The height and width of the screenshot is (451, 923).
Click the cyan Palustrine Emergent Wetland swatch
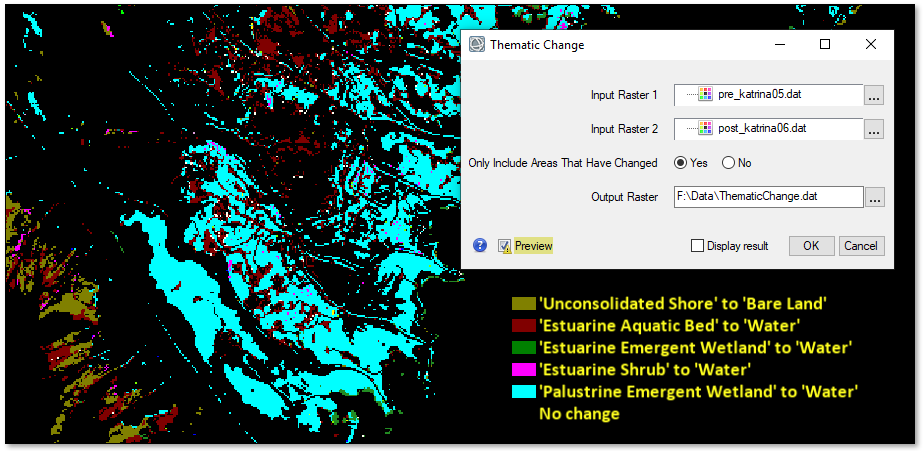pos(523,391)
